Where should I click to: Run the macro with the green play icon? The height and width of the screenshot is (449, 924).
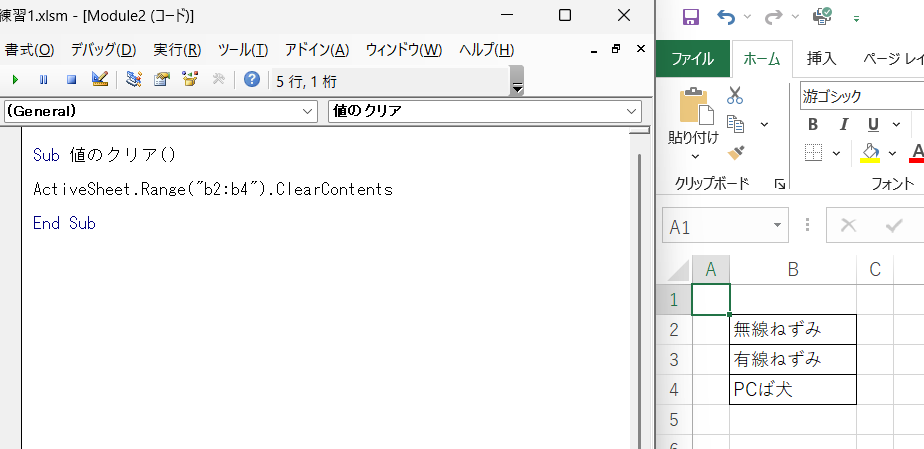coord(15,80)
